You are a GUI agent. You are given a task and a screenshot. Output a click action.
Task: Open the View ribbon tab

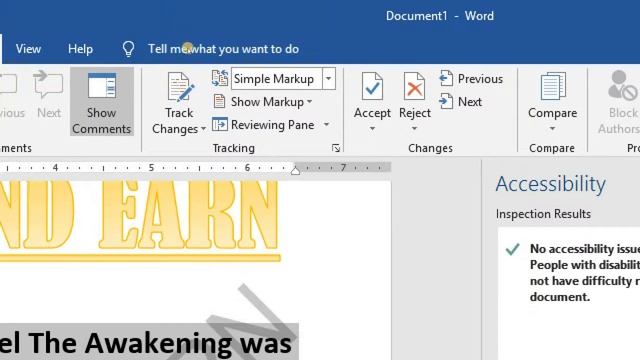point(28,49)
